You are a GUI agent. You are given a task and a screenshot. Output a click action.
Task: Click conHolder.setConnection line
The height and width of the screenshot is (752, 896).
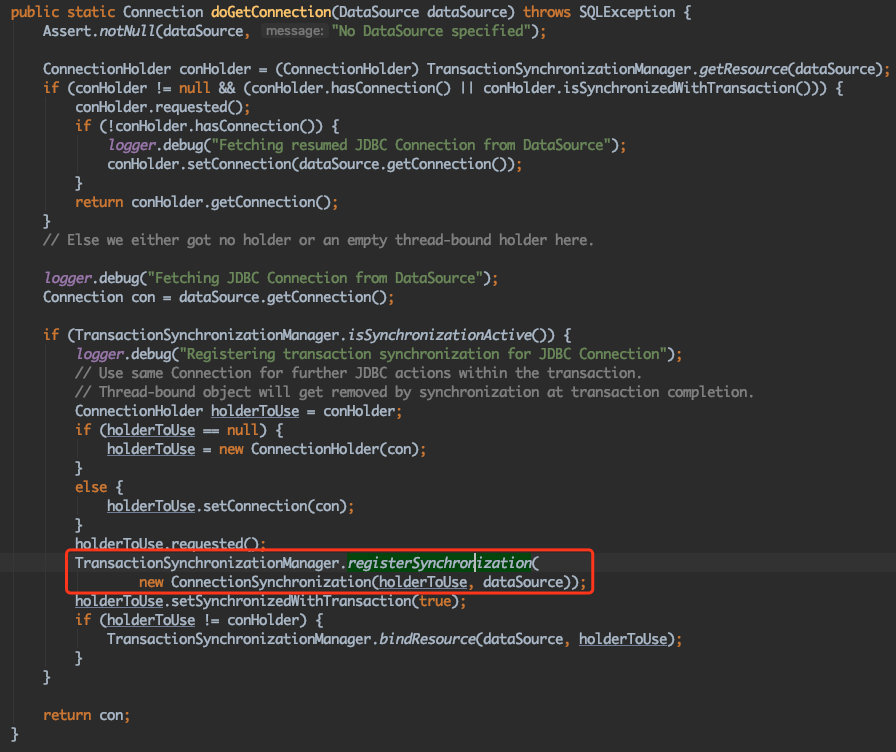coord(315,164)
